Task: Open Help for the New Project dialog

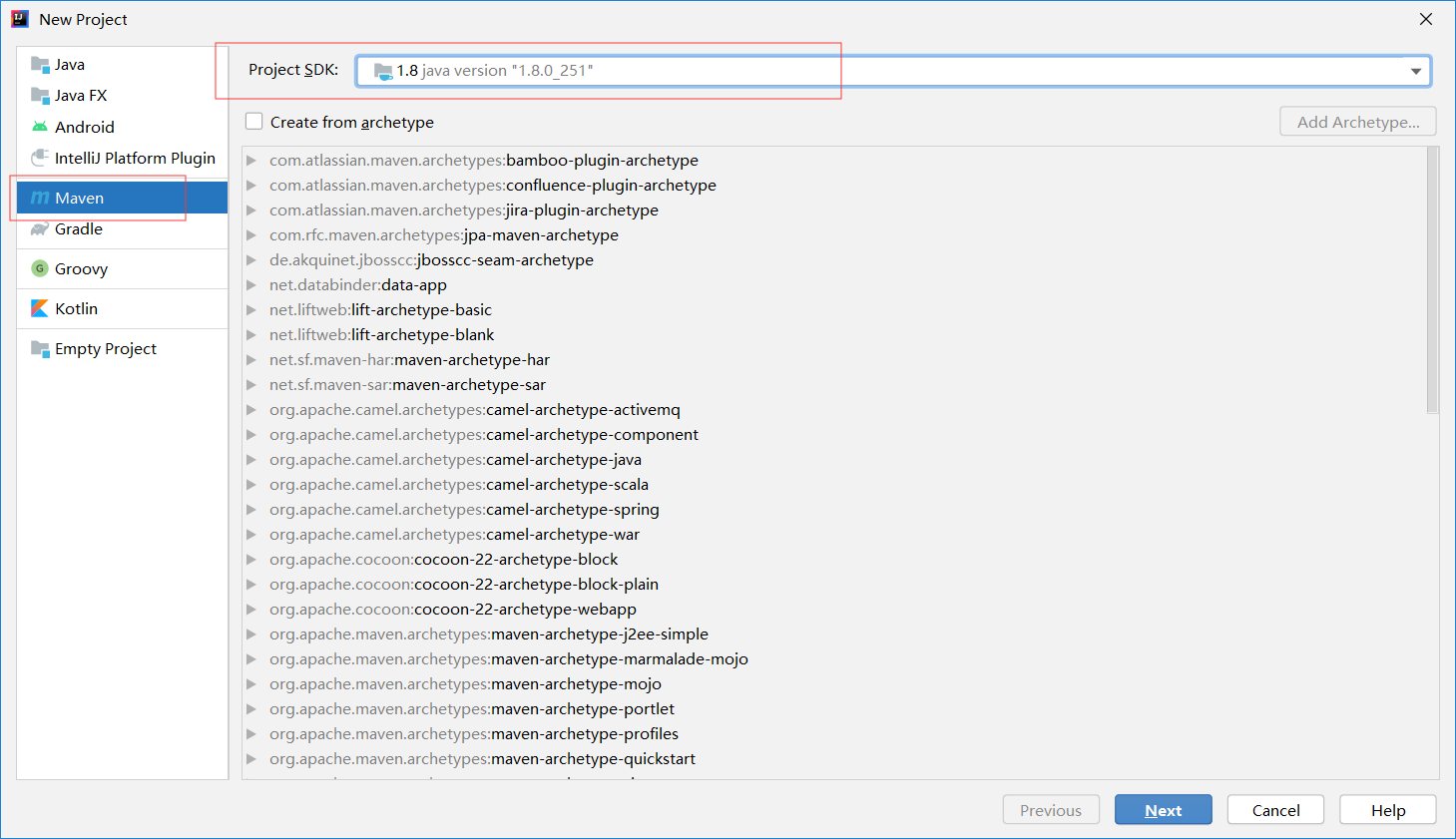Action: (x=1387, y=810)
